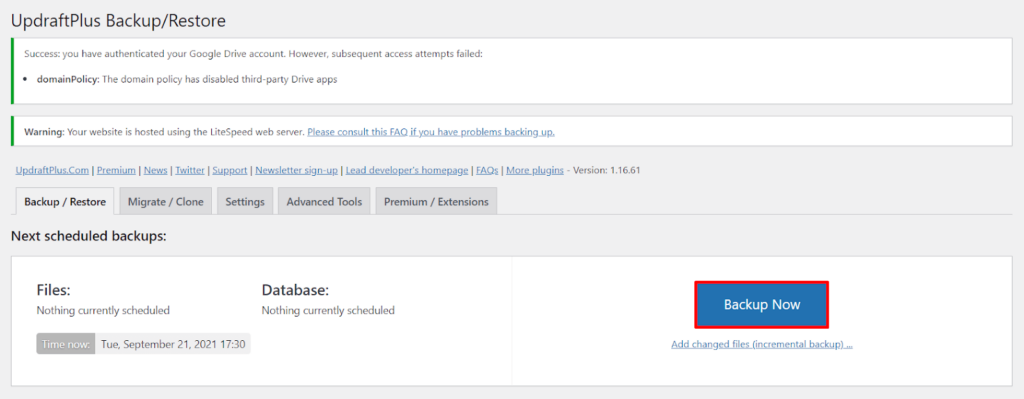Visit the Twitter link

click(190, 170)
